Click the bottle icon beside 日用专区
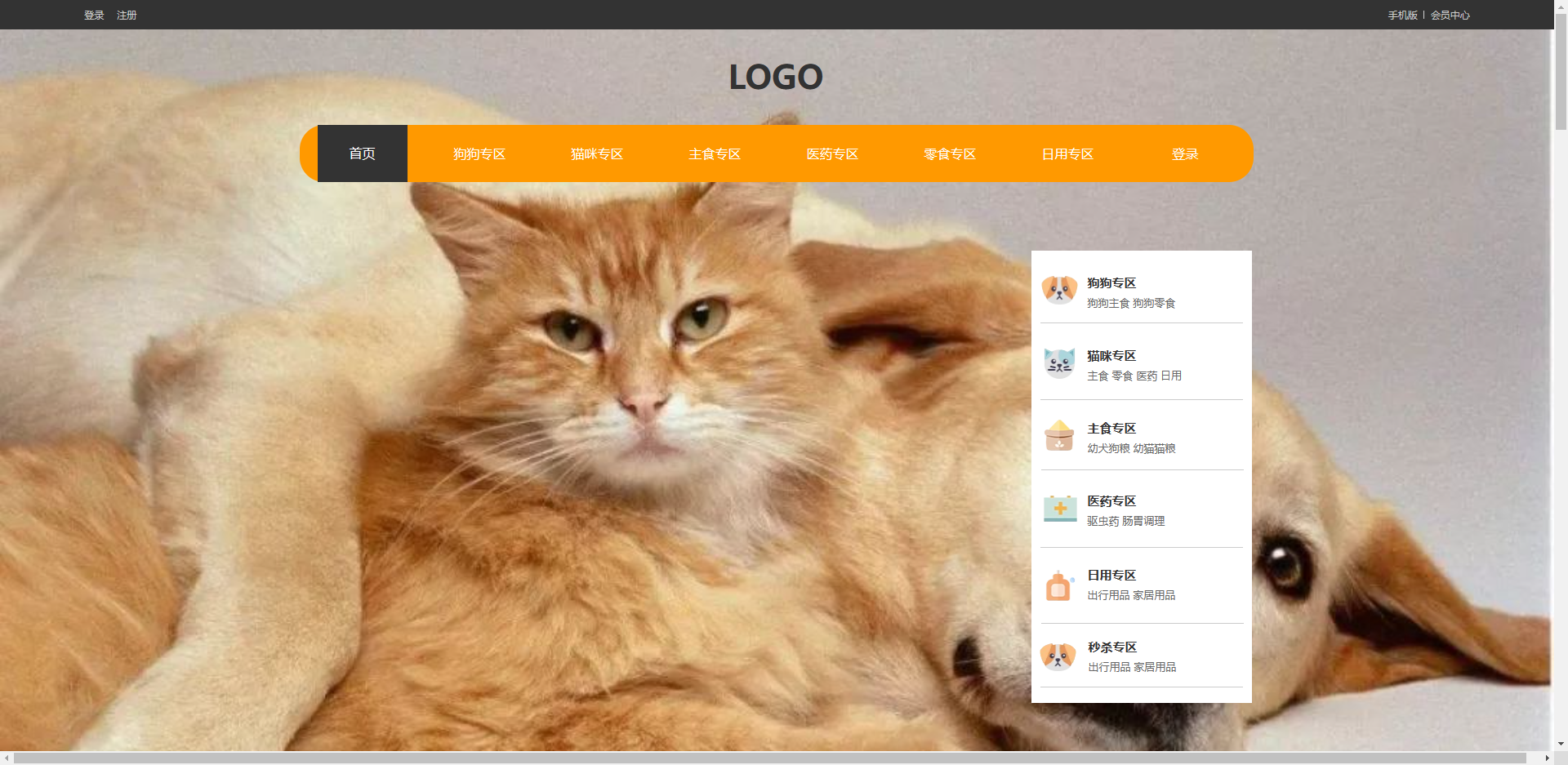The image size is (1568, 765). (x=1059, y=585)
